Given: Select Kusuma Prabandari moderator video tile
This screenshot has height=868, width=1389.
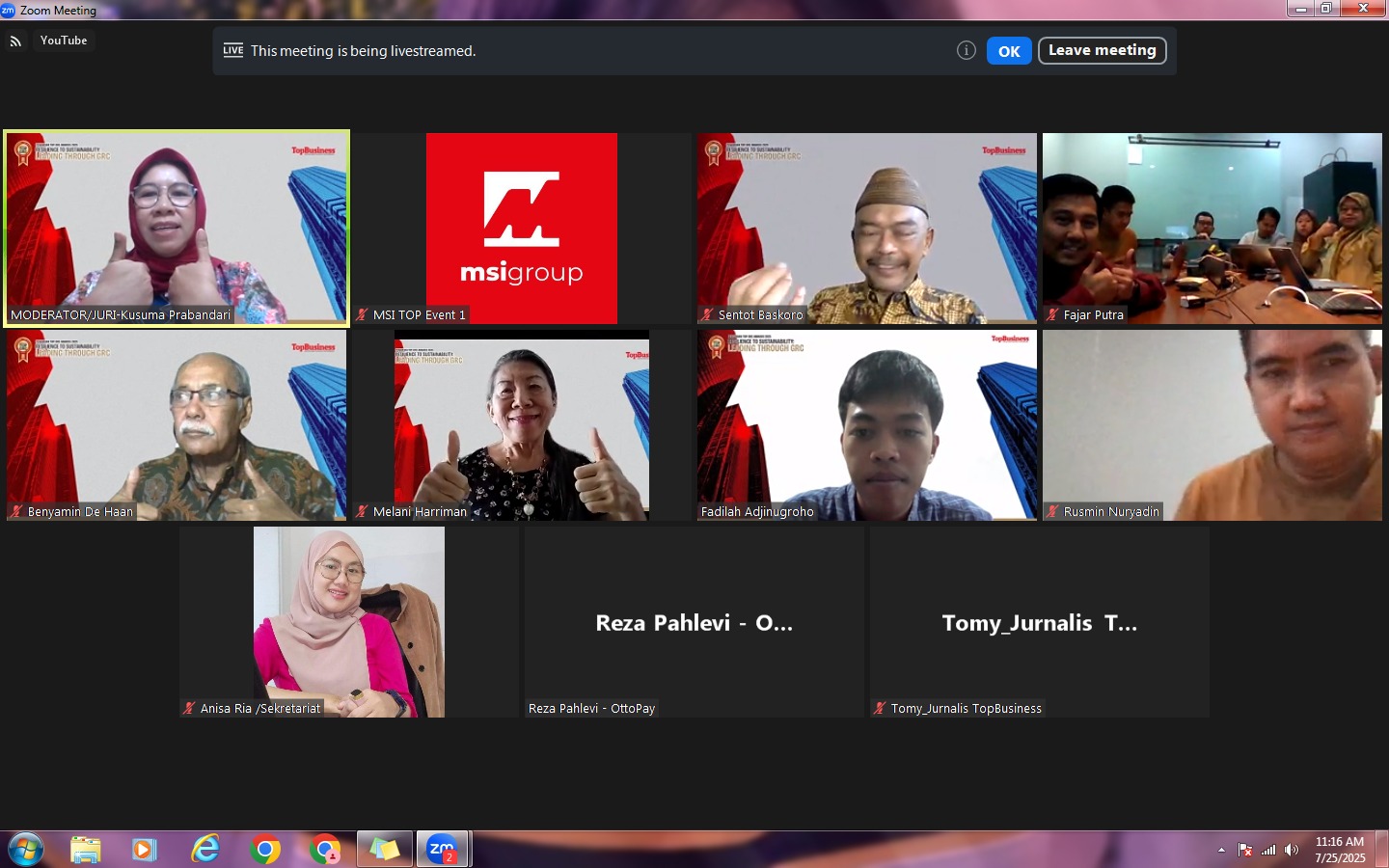Looking at the screenshot, I should pos(177,229).
